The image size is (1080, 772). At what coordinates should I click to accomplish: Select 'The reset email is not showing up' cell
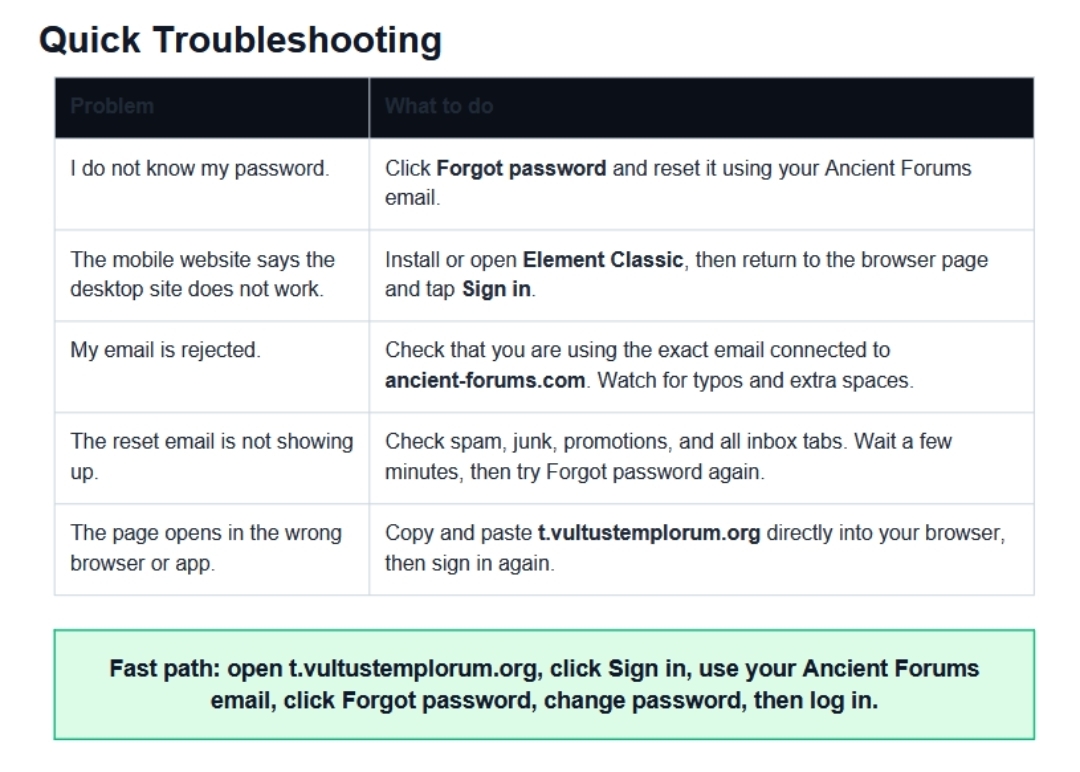point(211,456)
